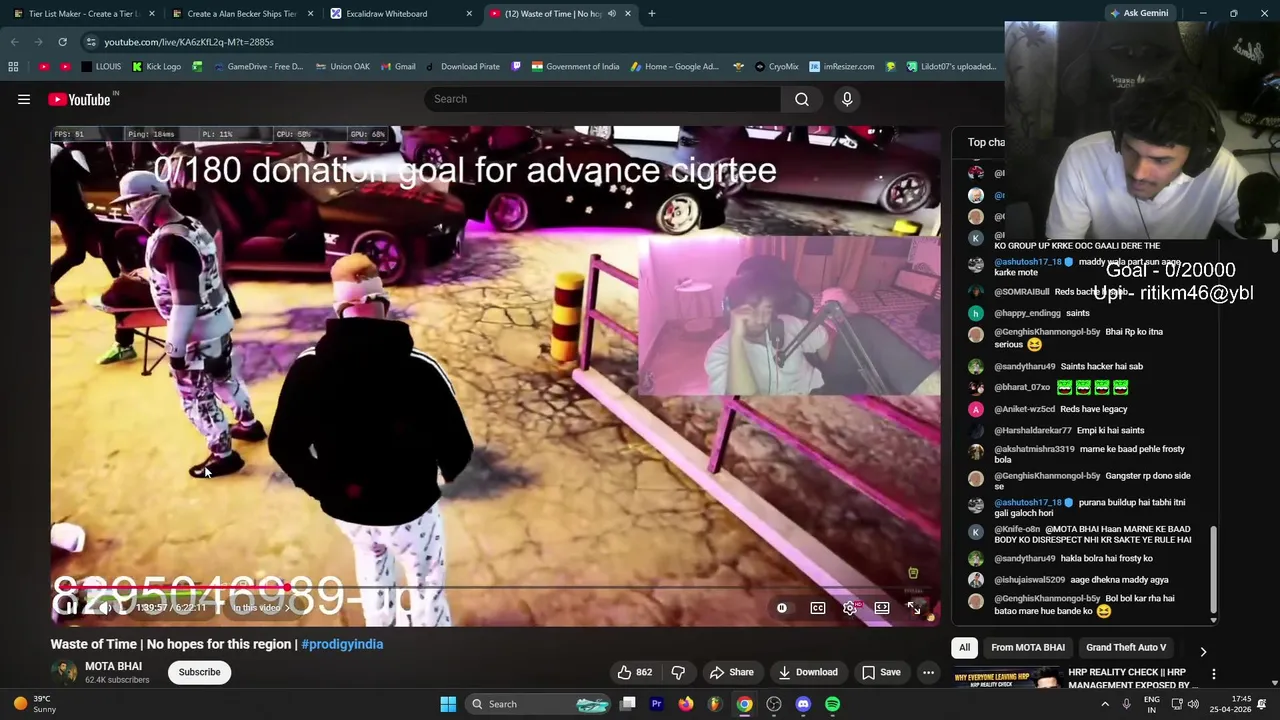The height and width of the screenshot is (720, 1280).
Task: Open MOTA BHAI channel avatar
Action: [63, 672]
